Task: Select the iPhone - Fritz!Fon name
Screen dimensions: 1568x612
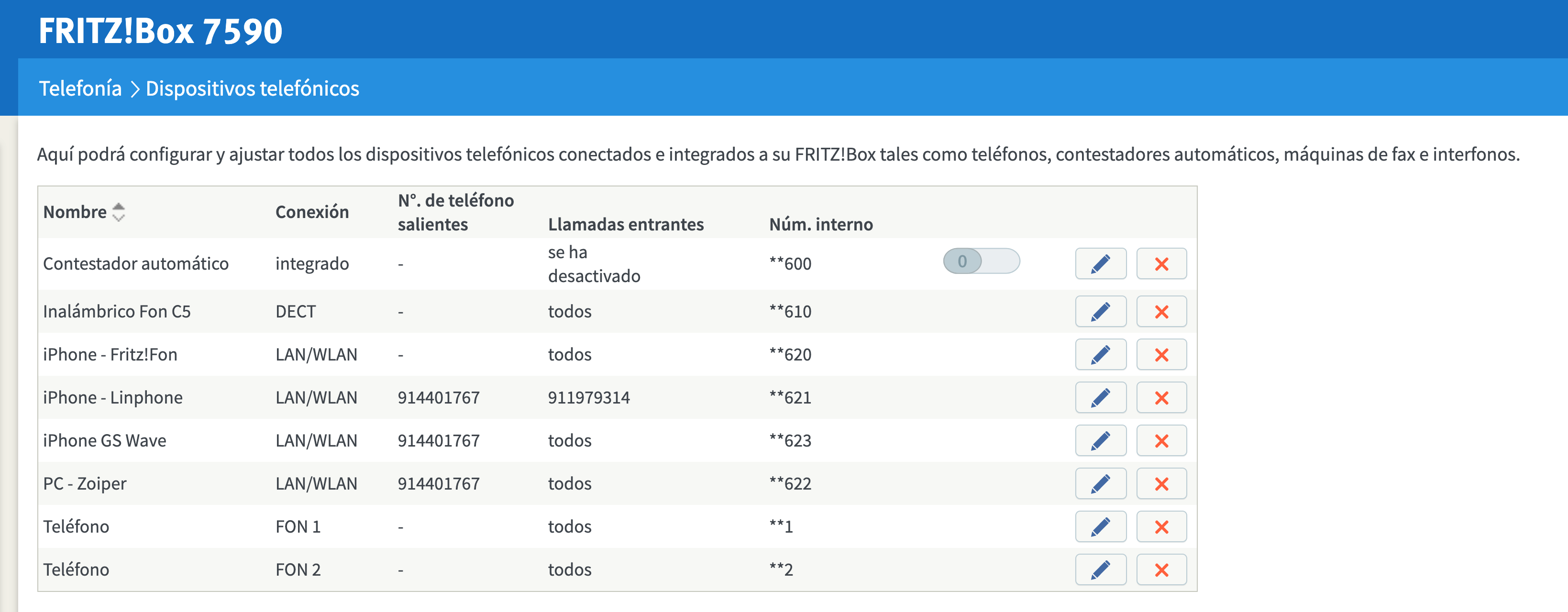Action: tap(110, 355)
